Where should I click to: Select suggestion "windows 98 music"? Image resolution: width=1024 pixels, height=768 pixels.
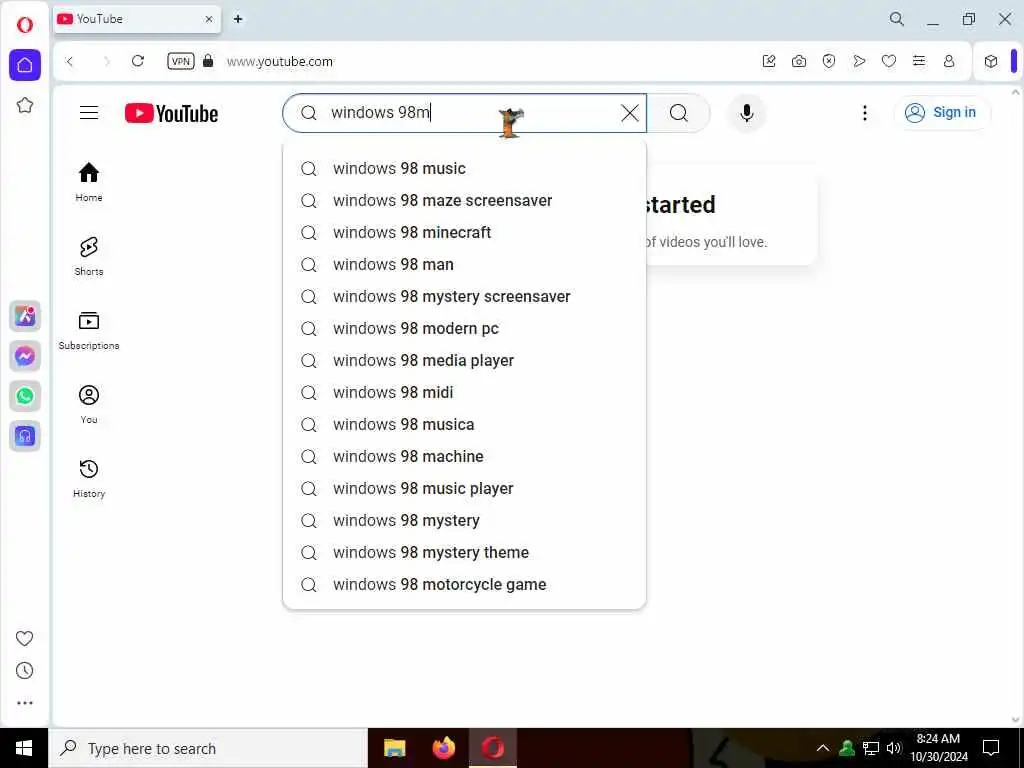[464, 168]
